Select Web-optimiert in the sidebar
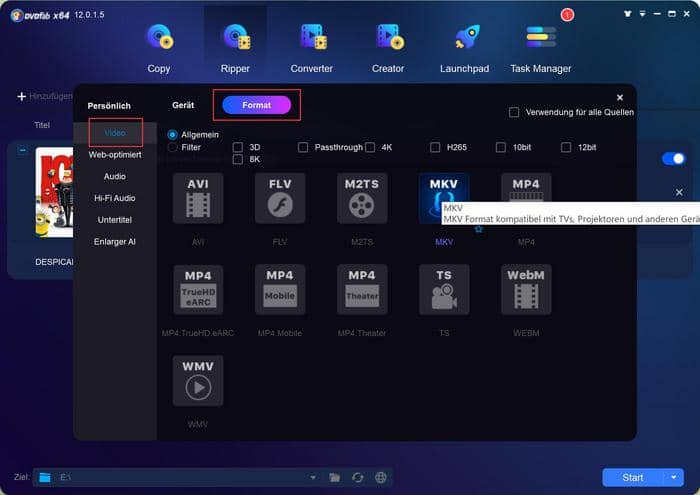This screenshot has height=495, width=700. click(115, 155)
